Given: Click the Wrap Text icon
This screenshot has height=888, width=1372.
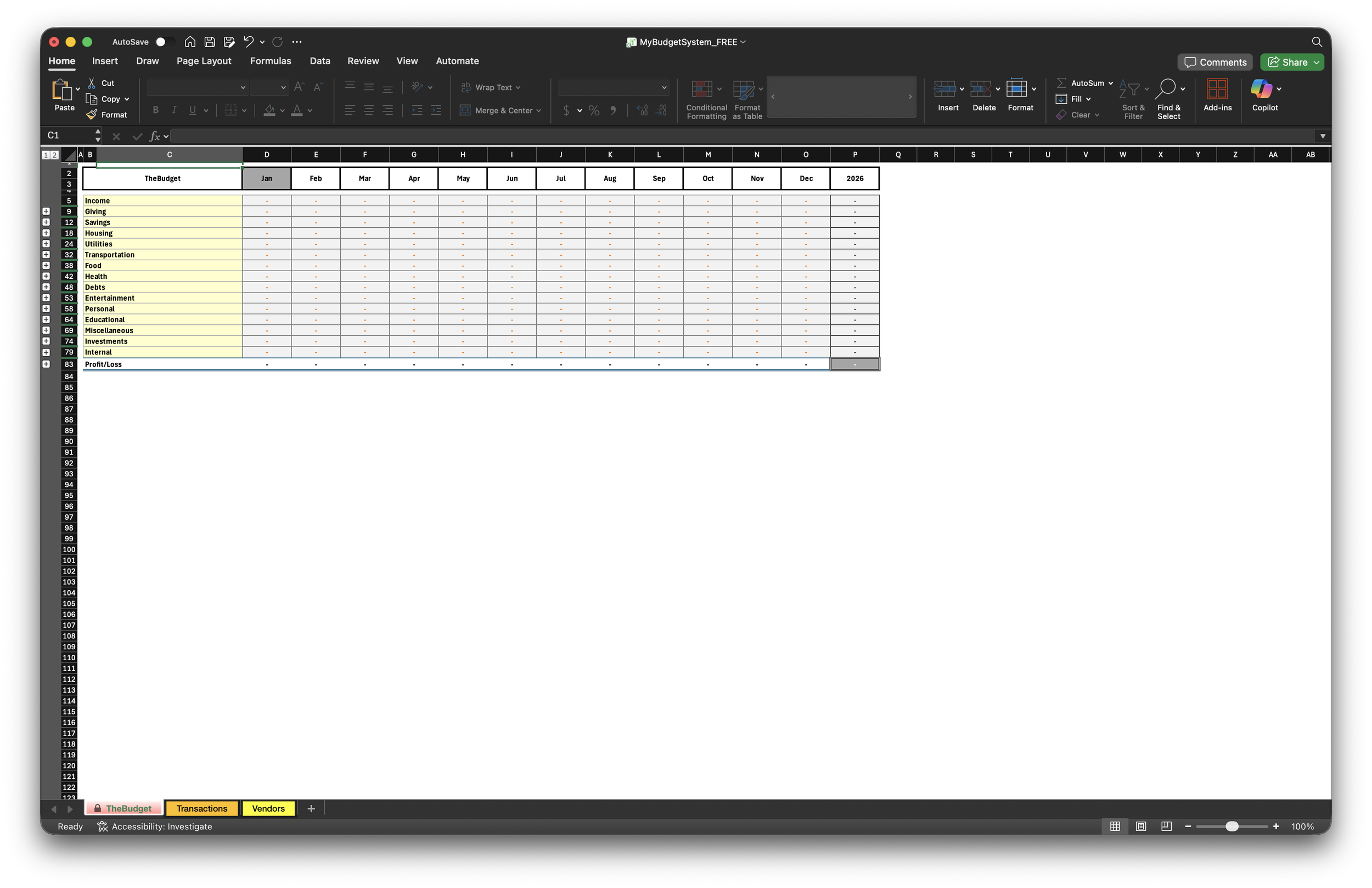Looking at the screenshot, I should [466, 87].
